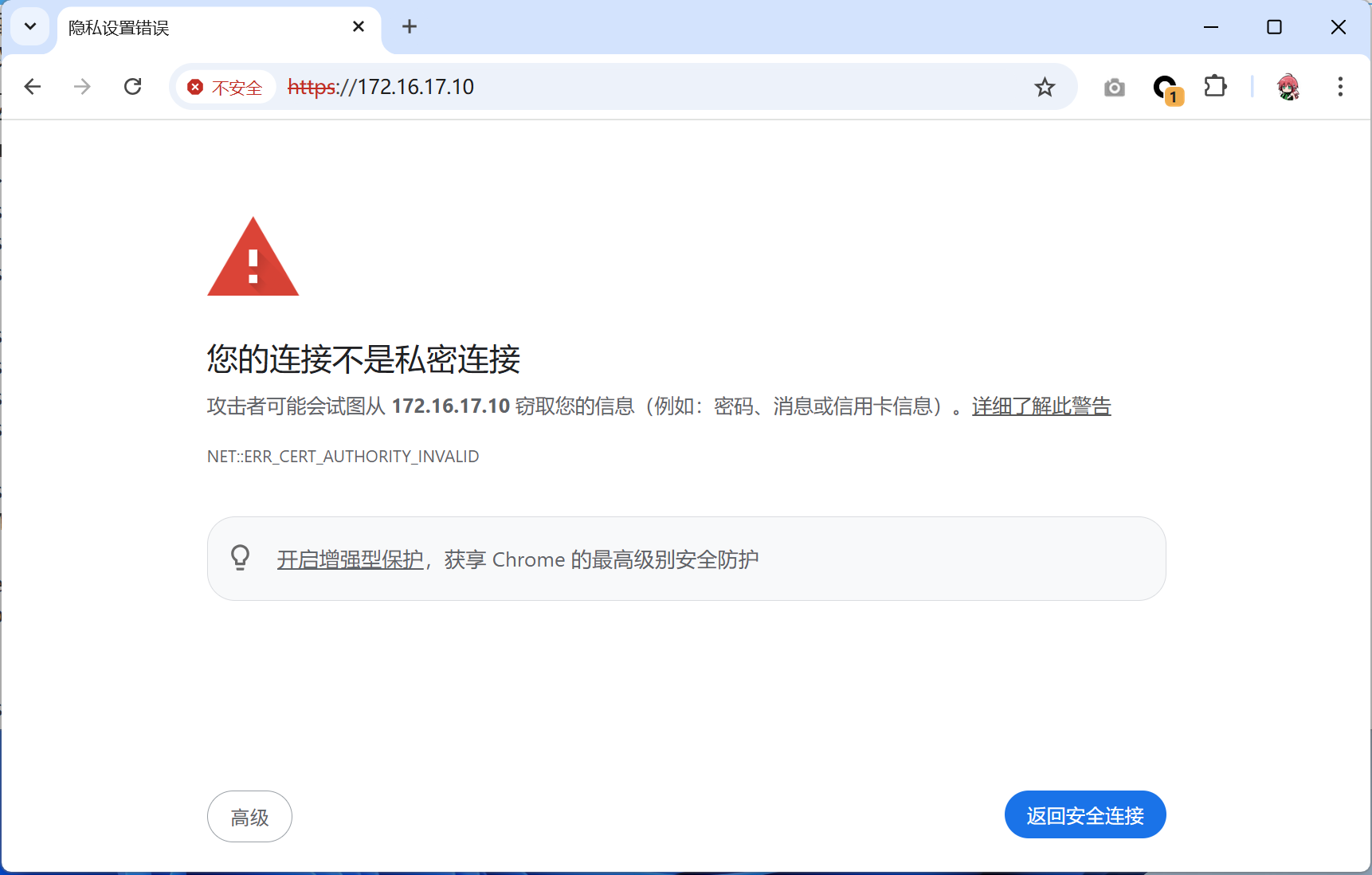Close the 隐私设置错误 tab
The width and height of the screenshot is (1372, 875).
[x=359, y=27]
